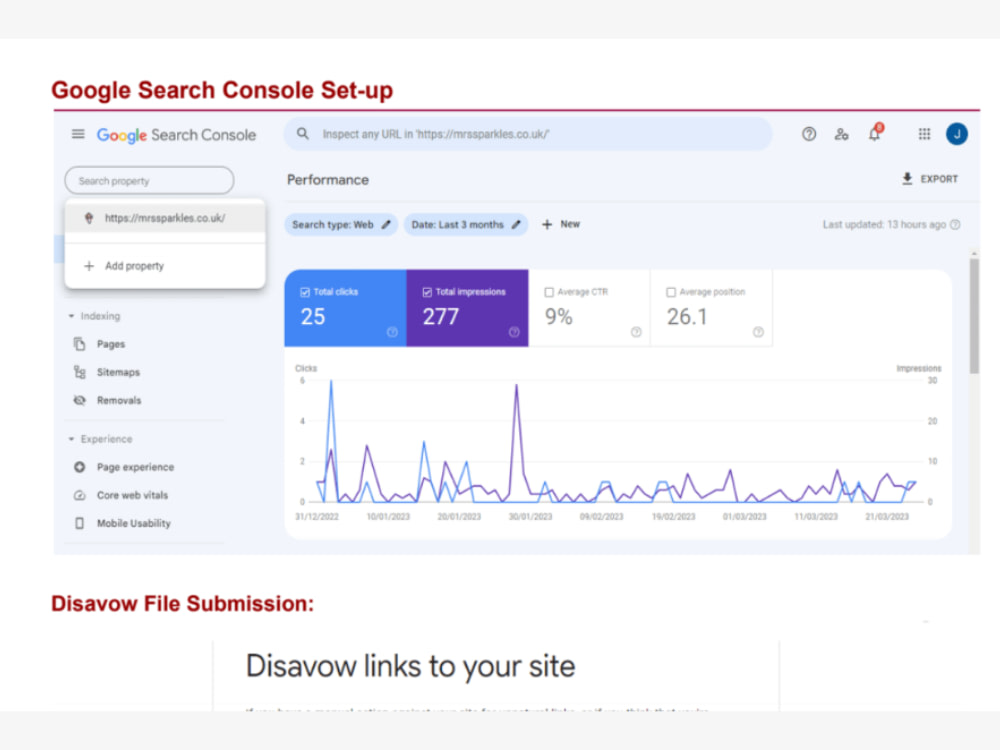Click the 31/12/2022 date on chart axis
Viewport: 1000px width, 750px height.
(316, 517)
